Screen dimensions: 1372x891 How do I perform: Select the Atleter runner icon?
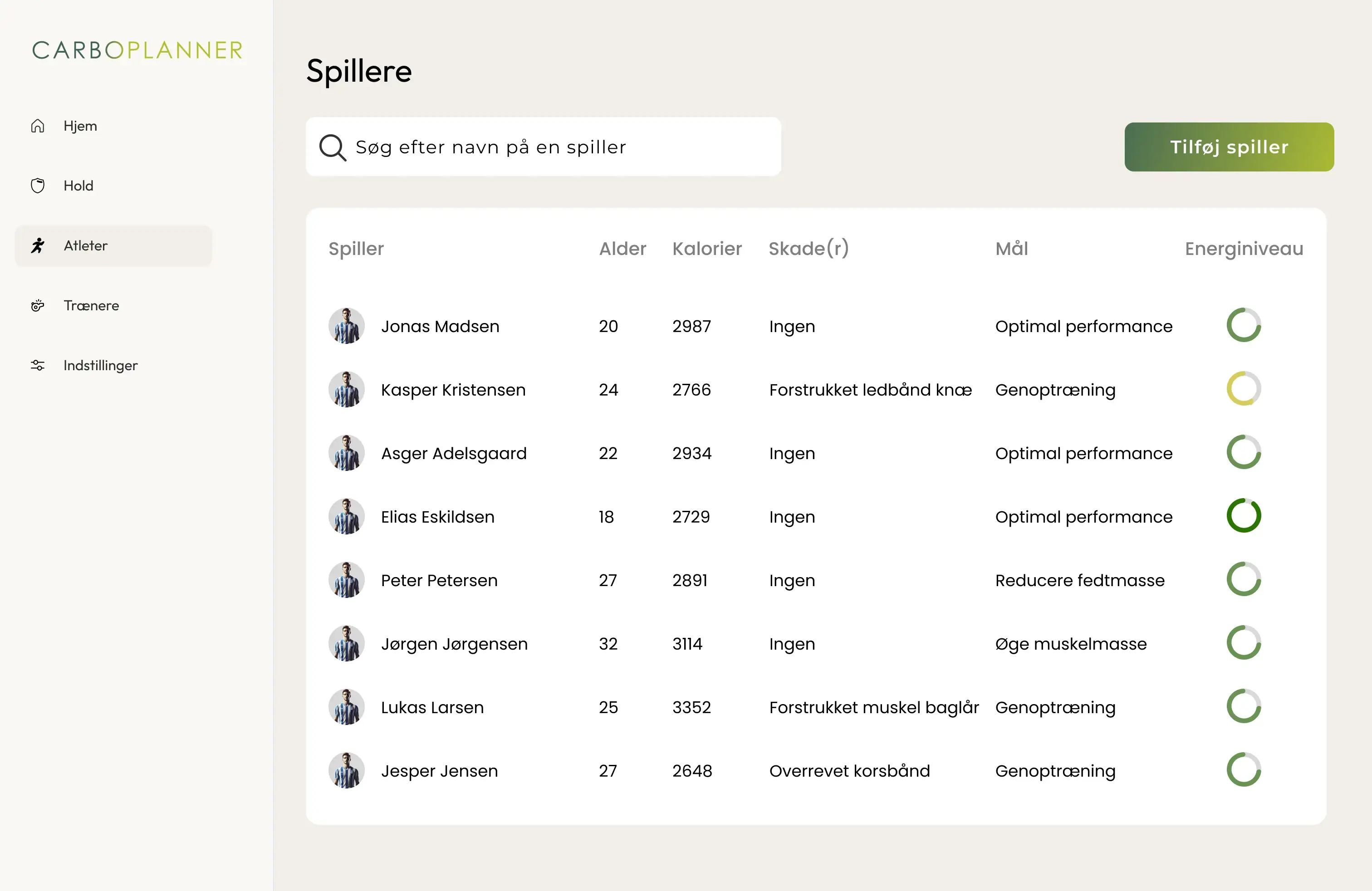pos(38,245)
